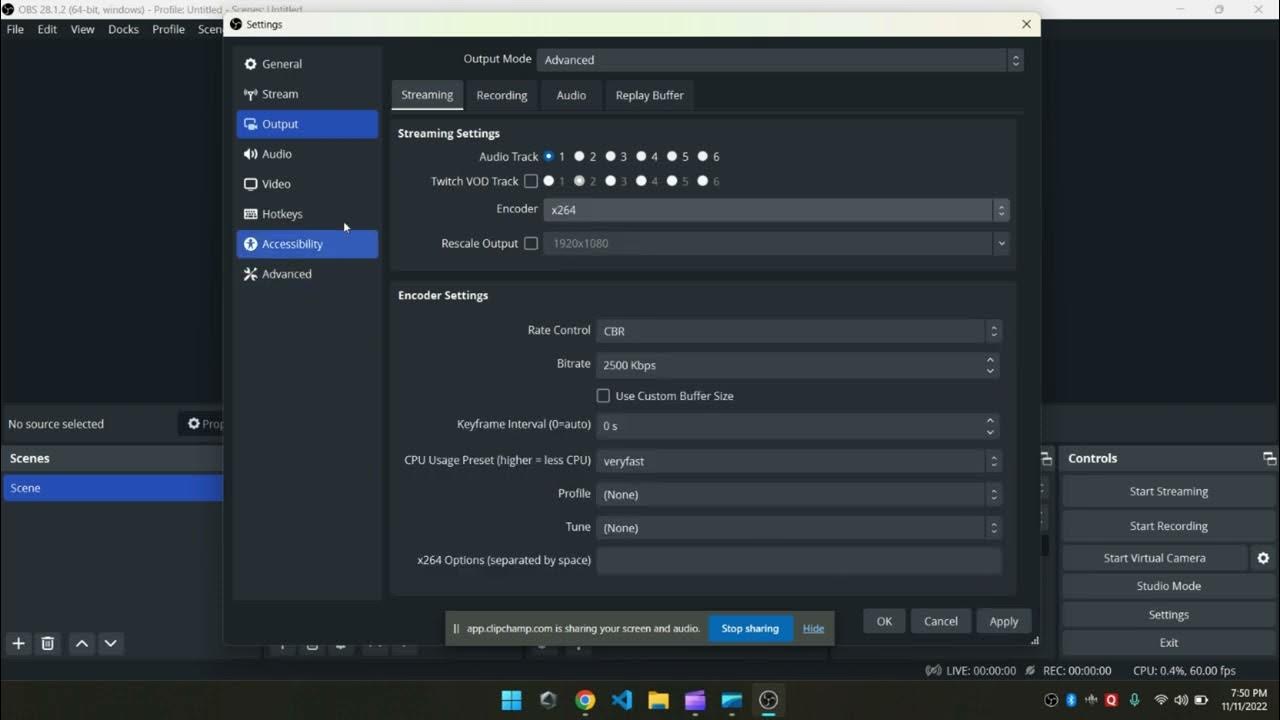Remove selected scene with trash icon

tap(47, 643)
